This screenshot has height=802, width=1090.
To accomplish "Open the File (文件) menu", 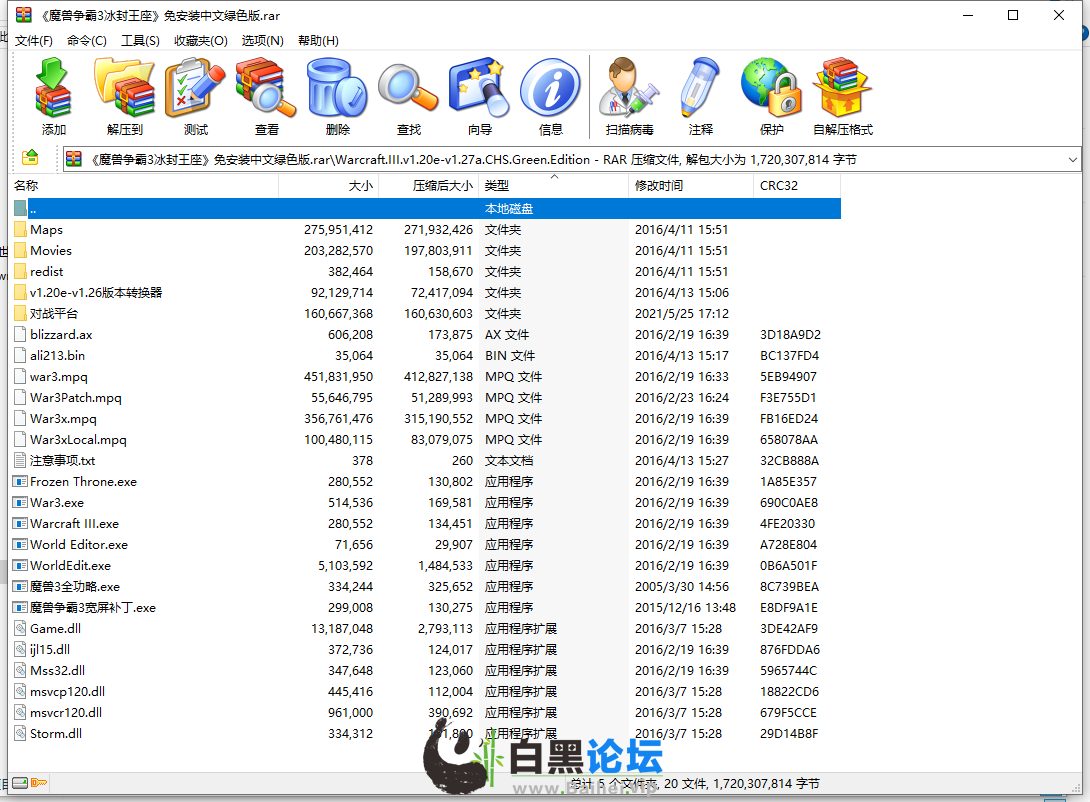I will (33, 40).
